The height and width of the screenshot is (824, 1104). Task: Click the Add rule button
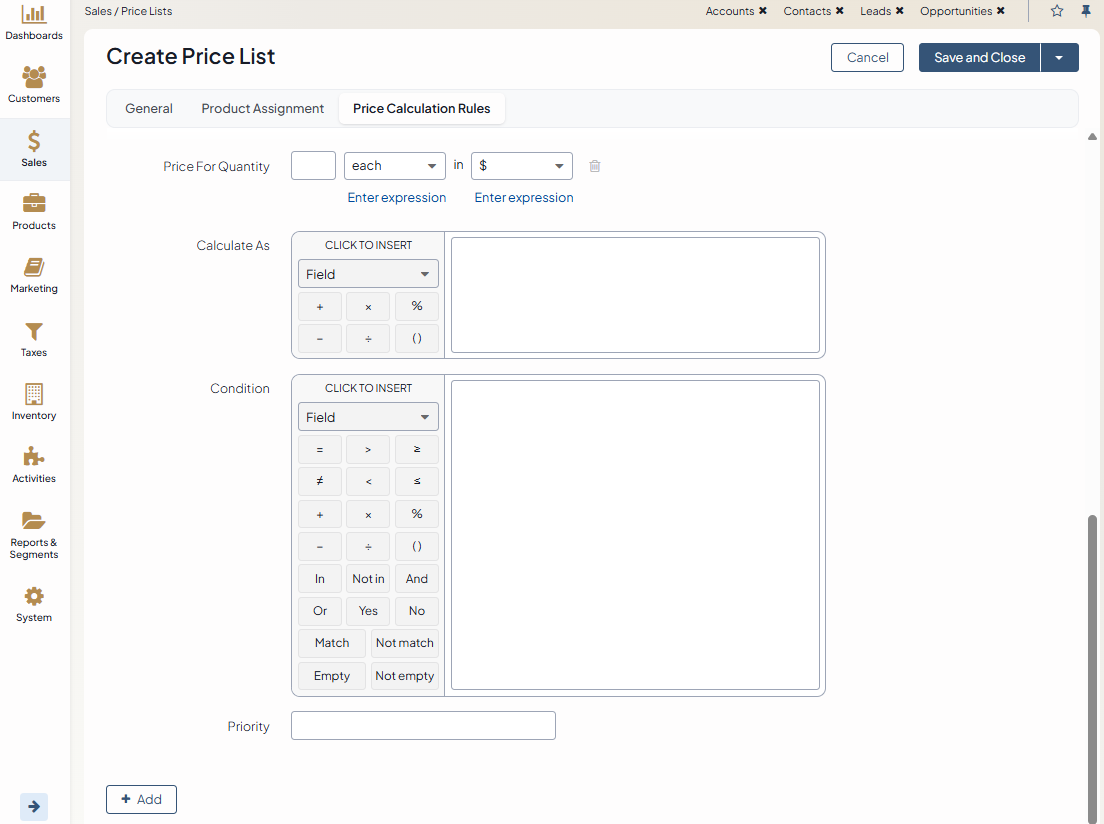click(x=141, y=799)
